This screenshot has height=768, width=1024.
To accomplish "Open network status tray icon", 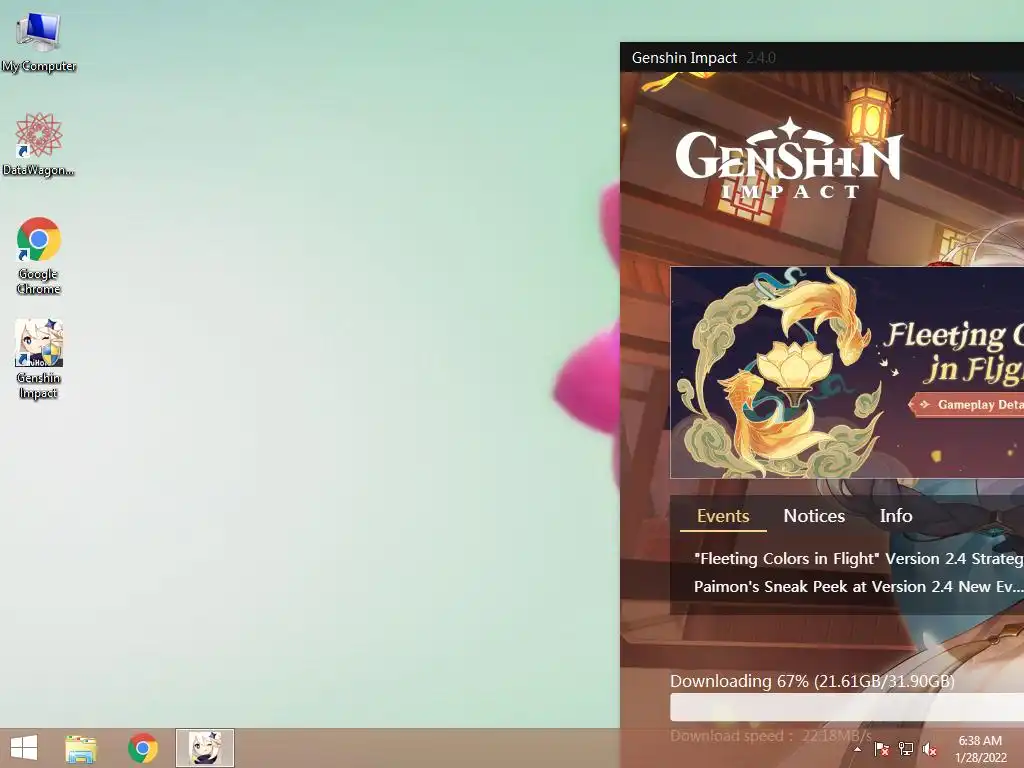I will click(906, 749).
